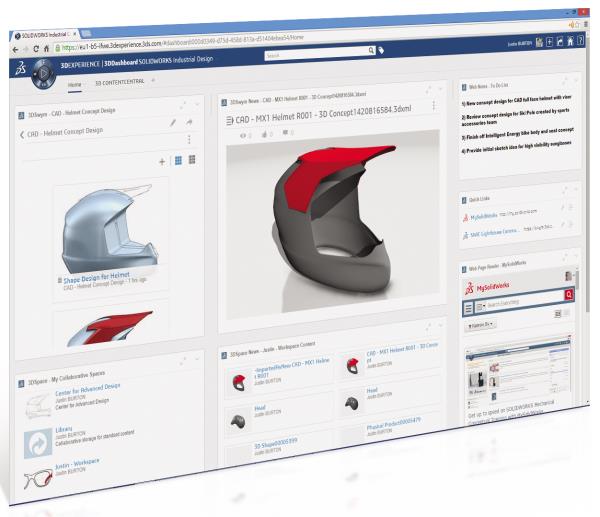Screen dimensions: 600x517
Task: Like the MX1 Helmet post with thumbs-up
Action: (x=264, y=134)
